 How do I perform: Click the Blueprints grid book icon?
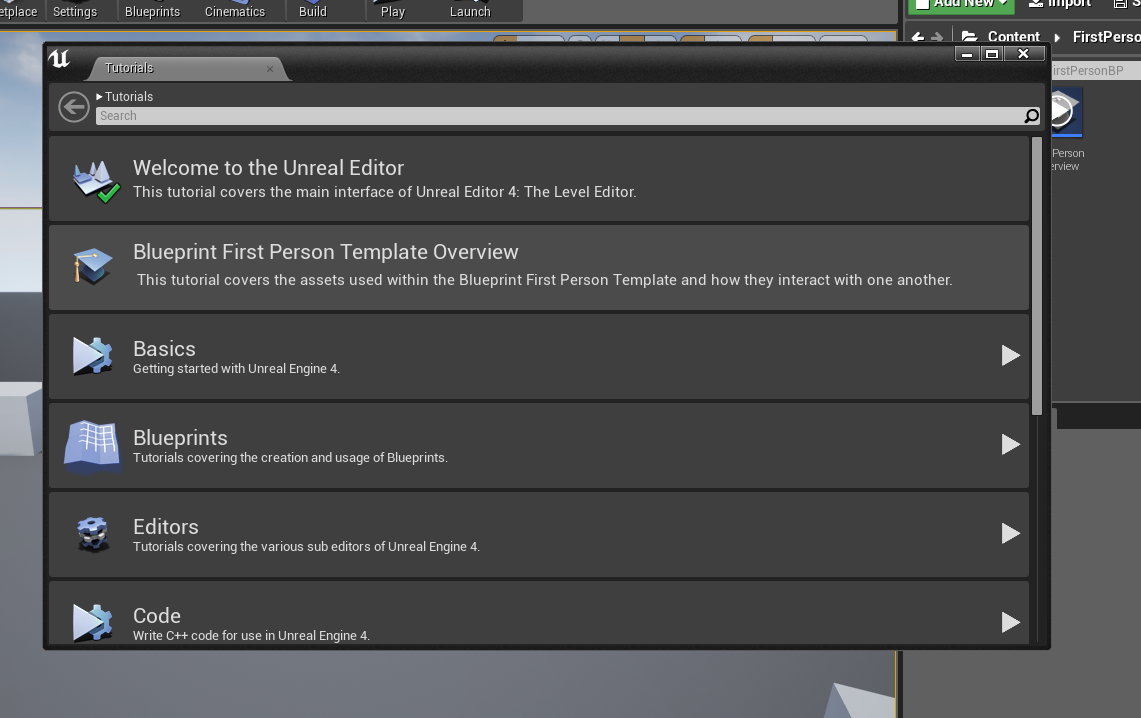(x=92, y=445)
